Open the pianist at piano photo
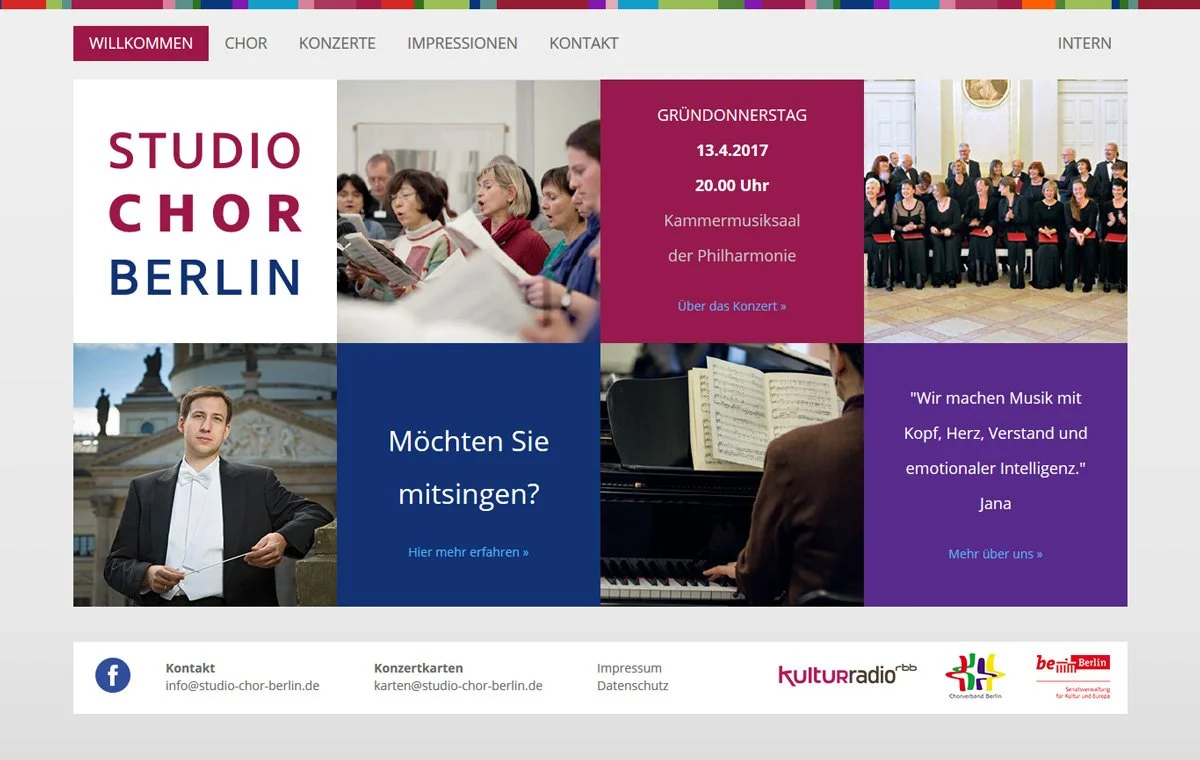Image resolution: width=1200 pixels, height=760 pixels. [x=732, y=475]
